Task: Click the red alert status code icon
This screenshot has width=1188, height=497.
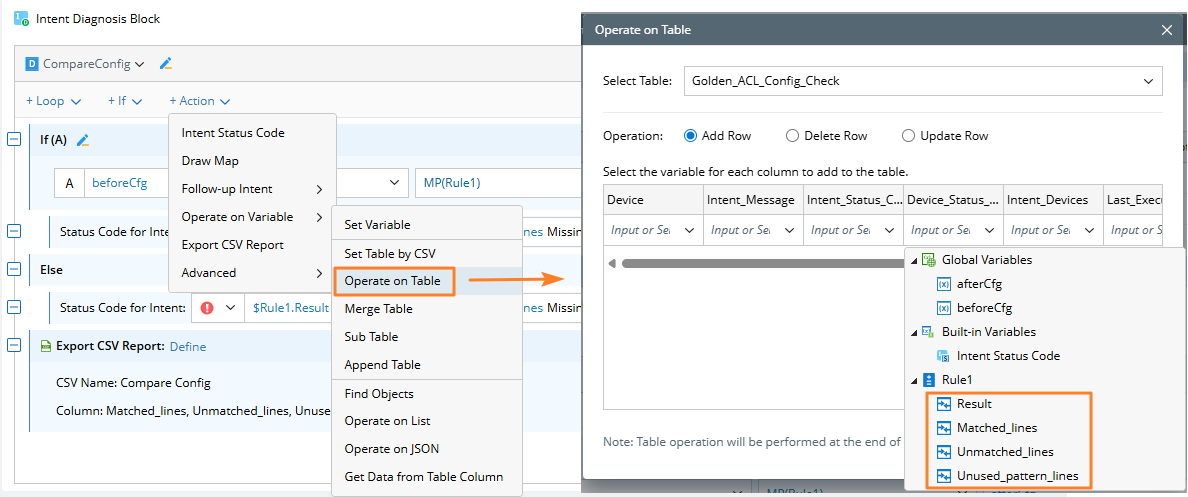Action: (207, 308)
